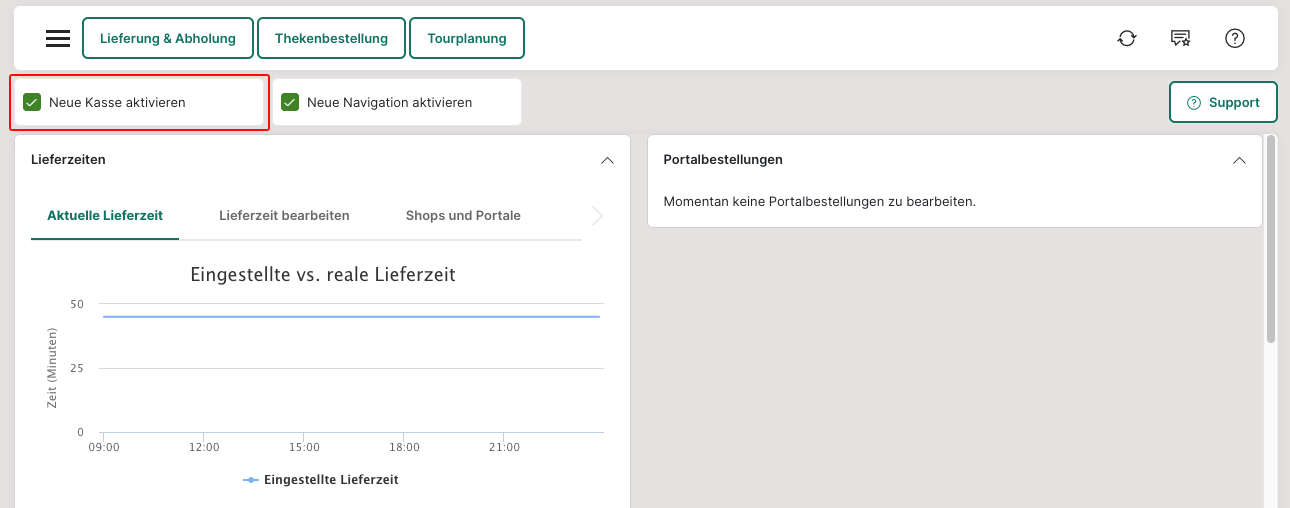The width and height of the screenshot is (1290, 508).
Task: Click the blue delivery time line in chart
Action: pos(350,316)
